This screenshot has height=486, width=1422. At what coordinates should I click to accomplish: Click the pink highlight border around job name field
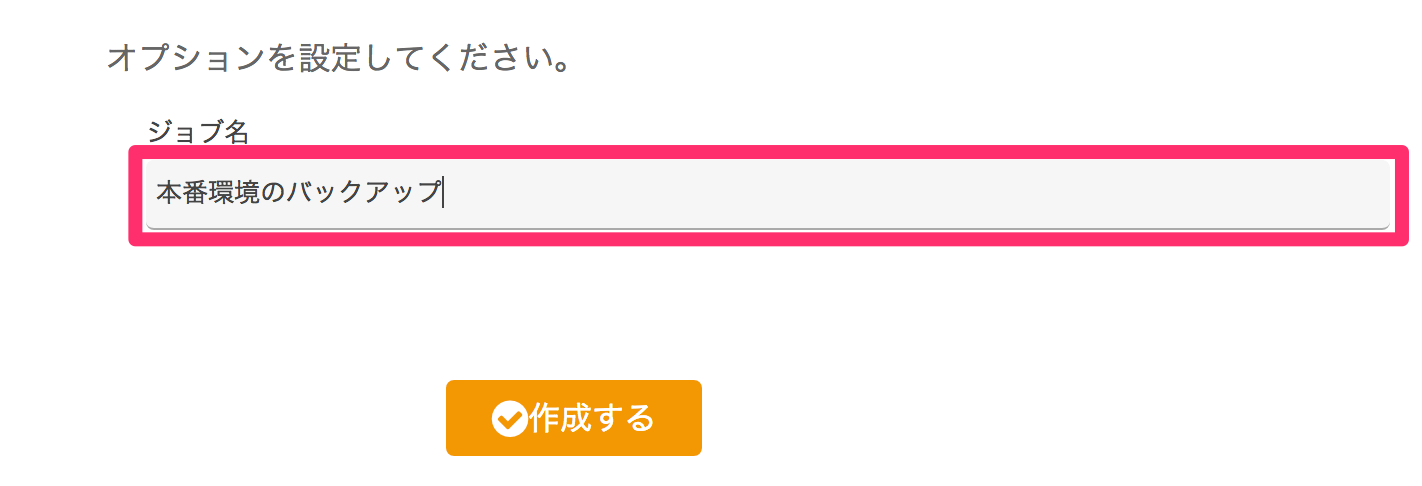point(768,151)
